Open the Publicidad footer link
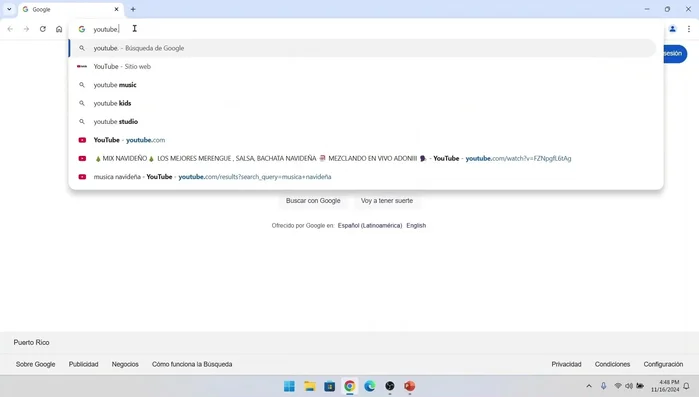 [x=83, y=364]
